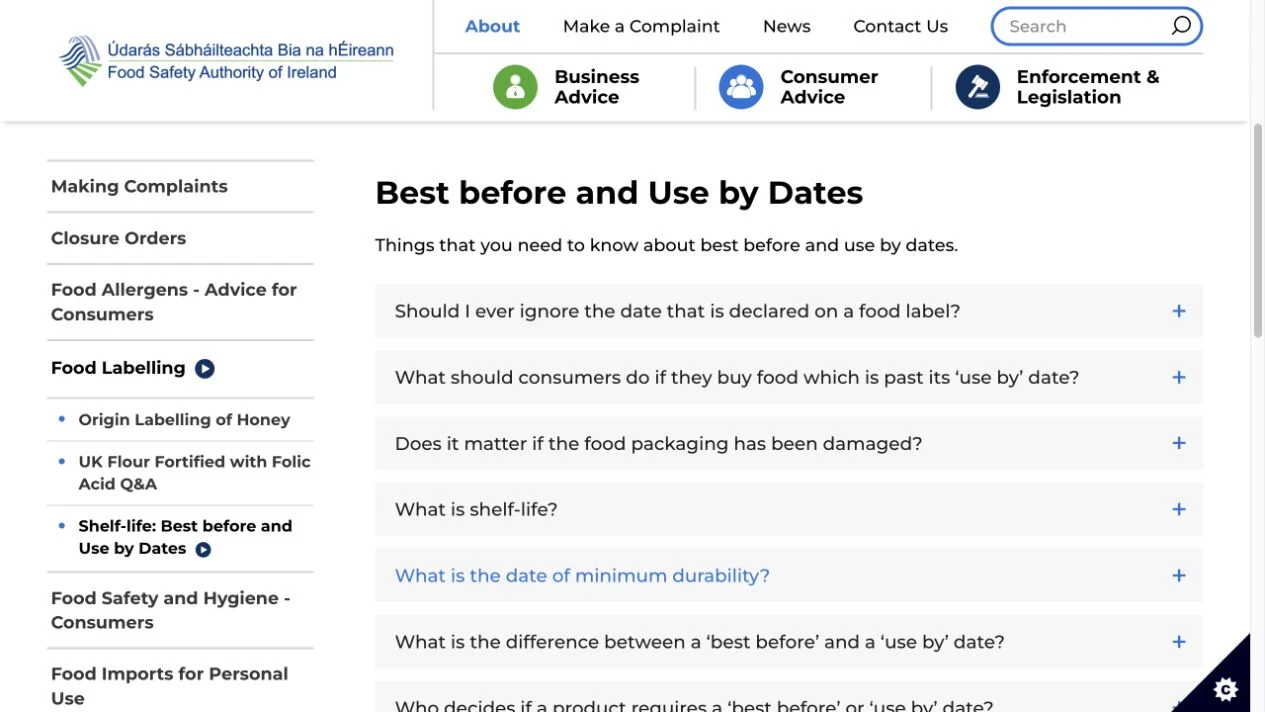This screenshot has height=712, width=1265.
Task: Click the blue Consumer Advice people icon
Action: (741, 87)
